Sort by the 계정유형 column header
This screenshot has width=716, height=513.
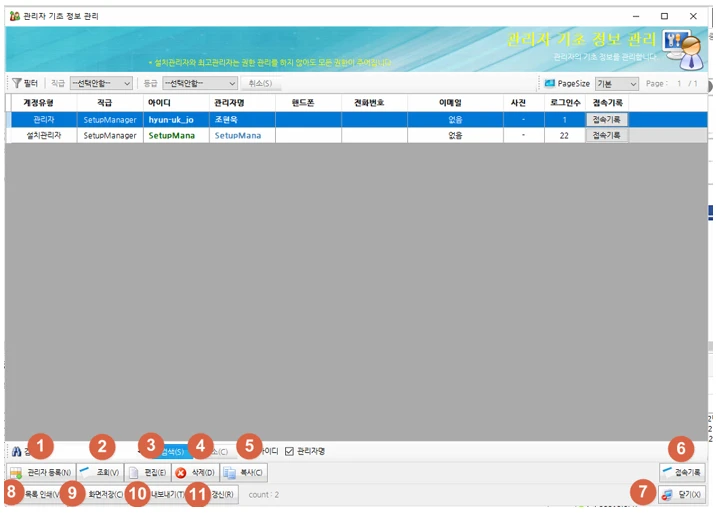tap(38, 103)
